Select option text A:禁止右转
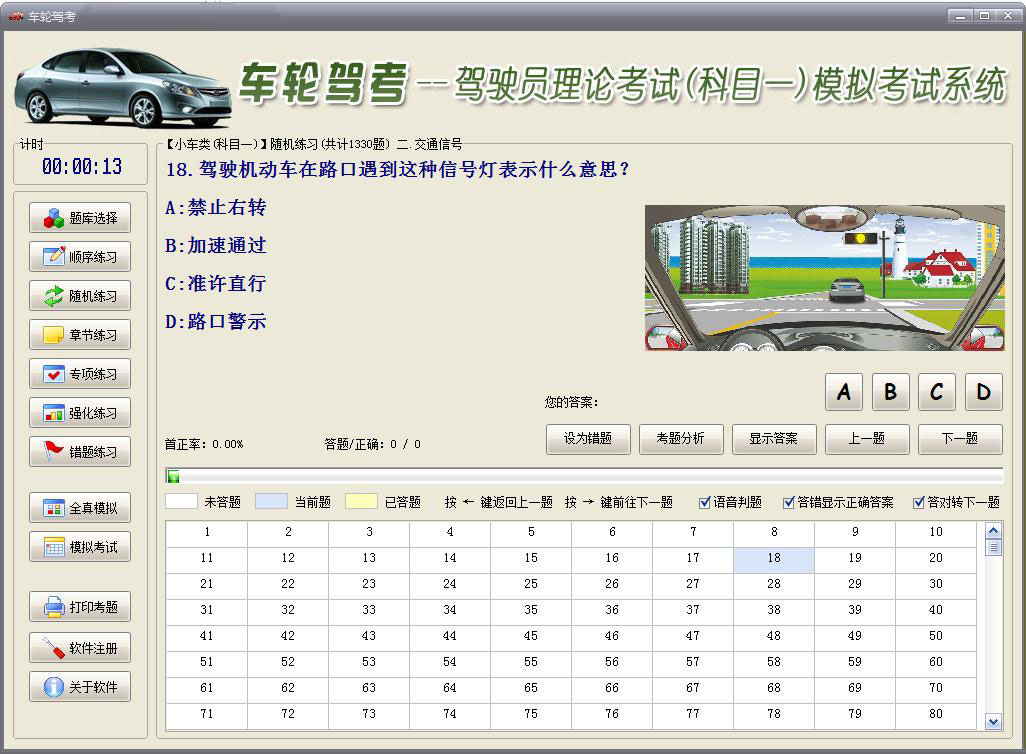The height and width of the screenshot is (754, 1026). pos(215,207)
